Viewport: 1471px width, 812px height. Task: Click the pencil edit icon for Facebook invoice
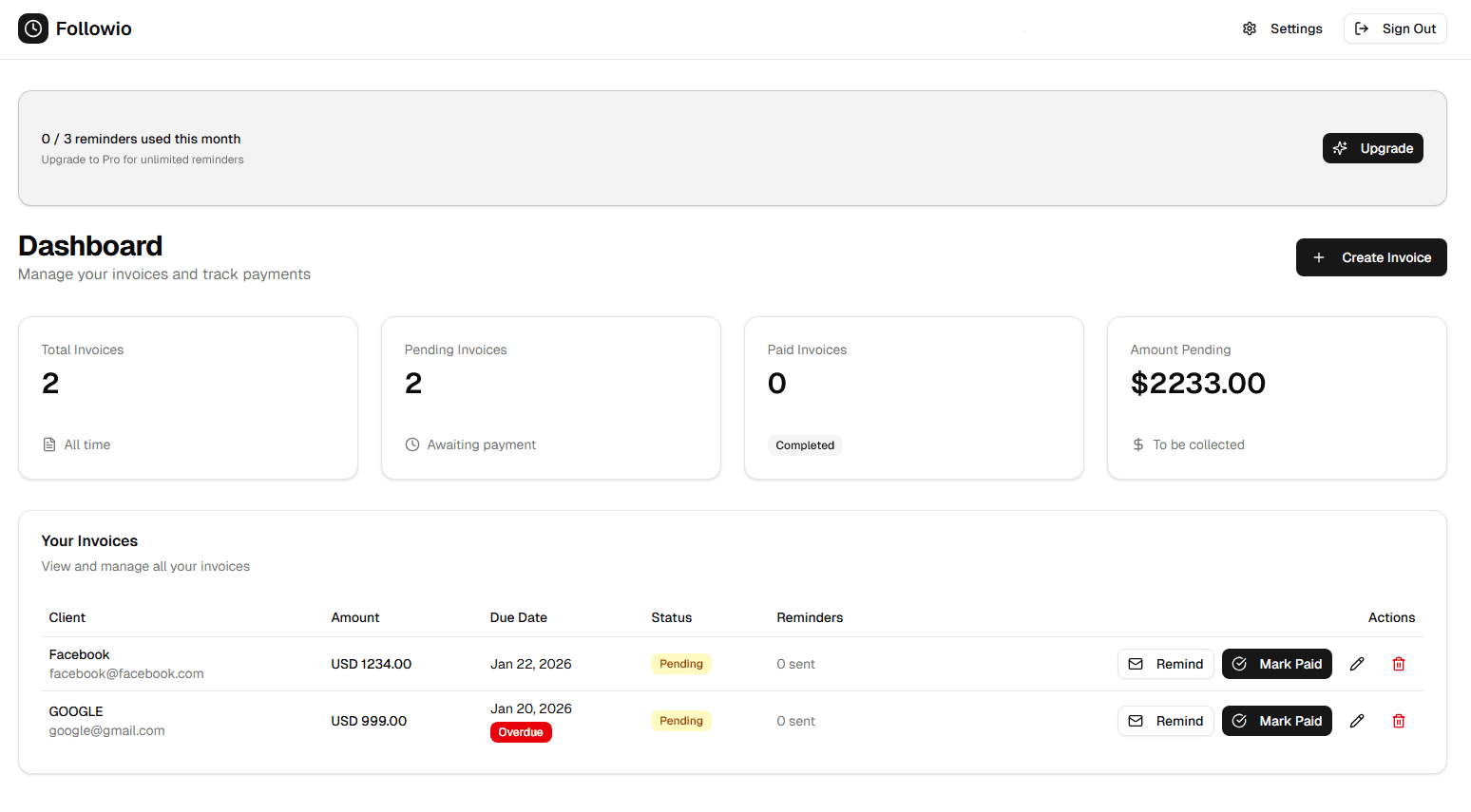(1357, 663)
